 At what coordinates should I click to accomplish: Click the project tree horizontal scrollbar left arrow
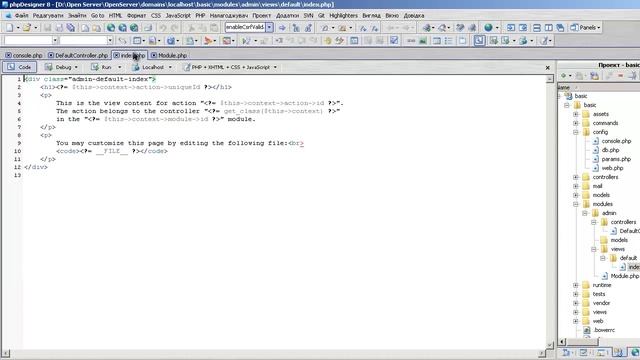[x=562, y=342]
